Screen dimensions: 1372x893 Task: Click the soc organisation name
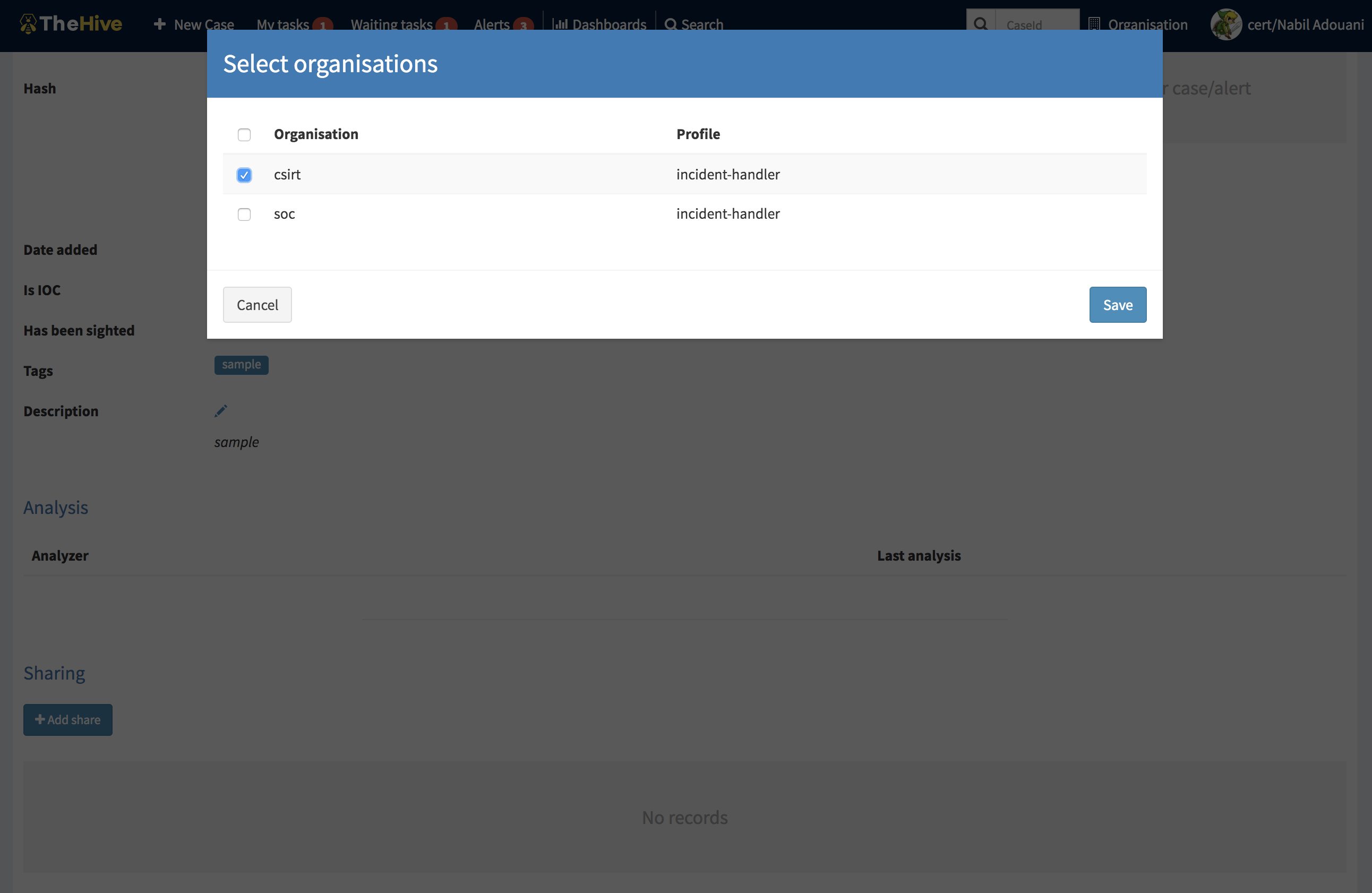pyautogui.click(x=284, y=214)
